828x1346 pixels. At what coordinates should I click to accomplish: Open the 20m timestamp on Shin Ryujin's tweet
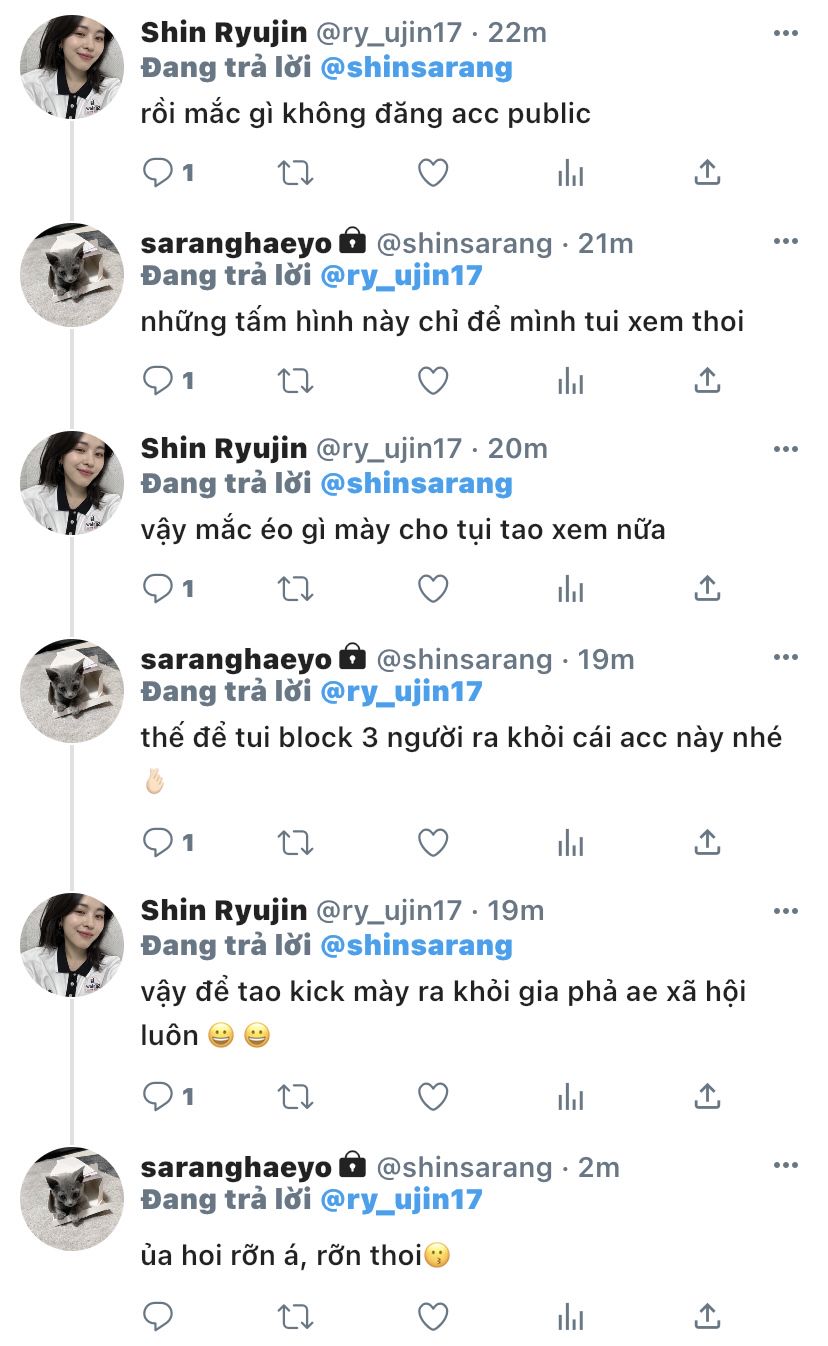pyautogui.click(x=517, y=449)
